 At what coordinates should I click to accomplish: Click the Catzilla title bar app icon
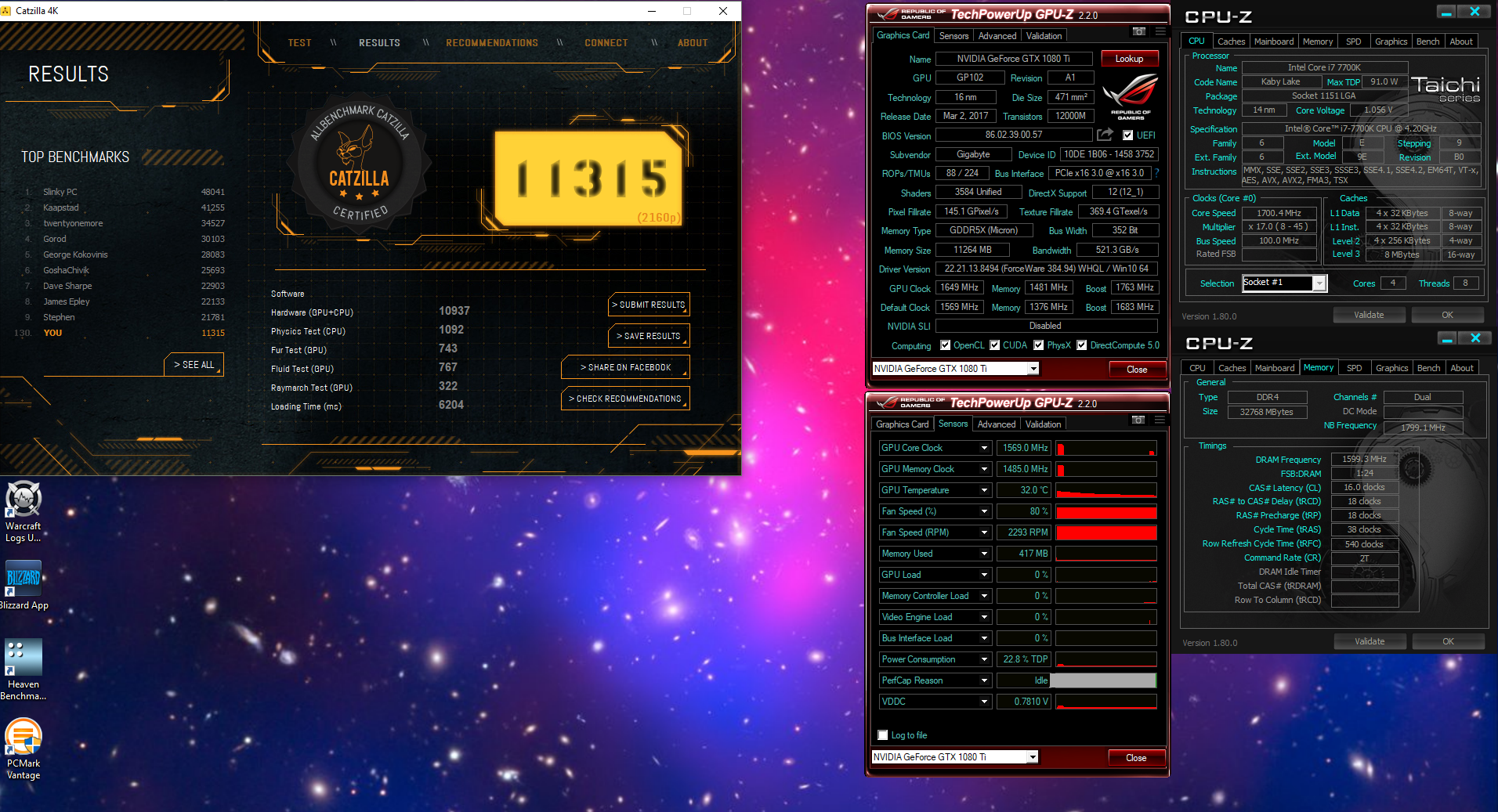coord(7,11)
